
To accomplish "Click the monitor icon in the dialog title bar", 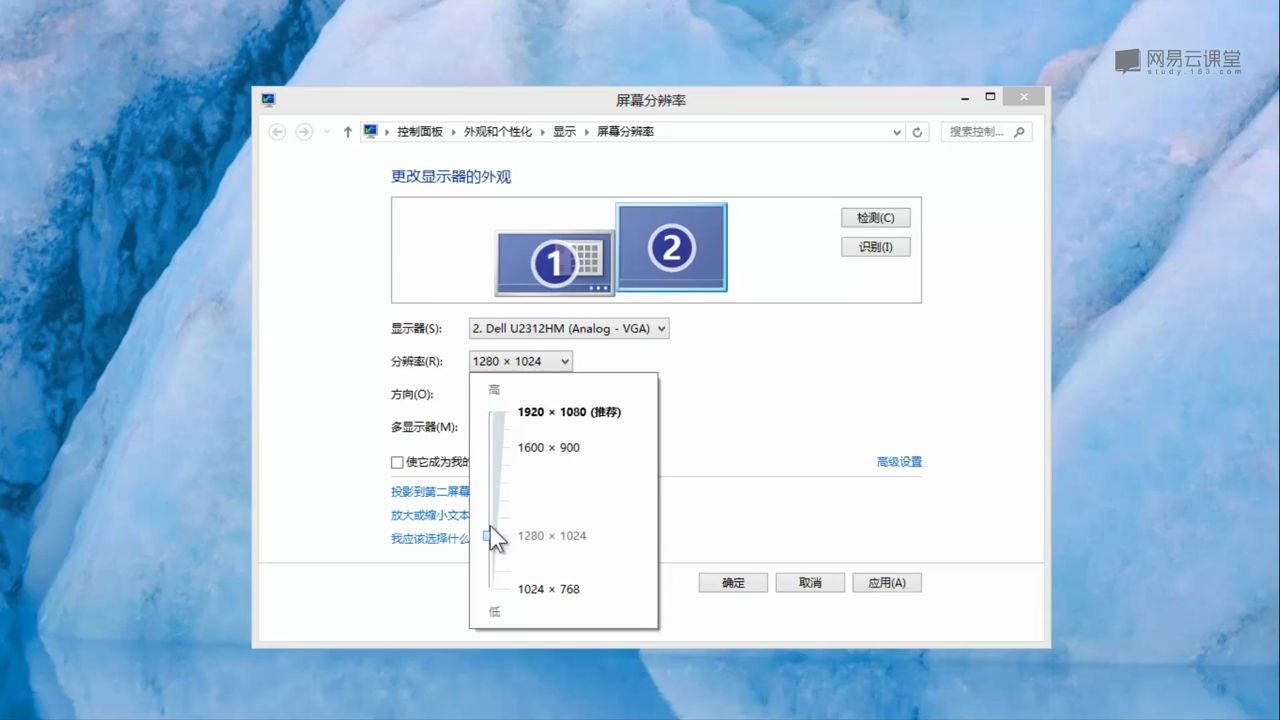I will click(x=268, y=99).
